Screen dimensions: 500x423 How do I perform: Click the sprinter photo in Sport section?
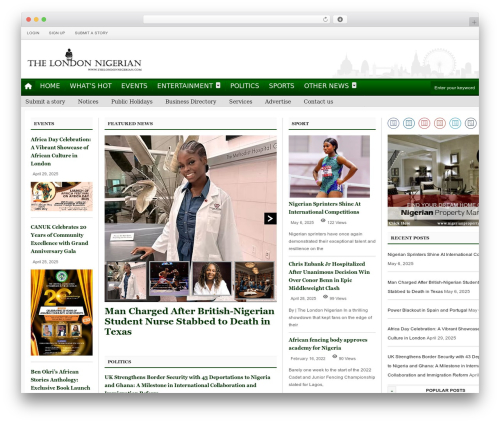tap(329, 166)
